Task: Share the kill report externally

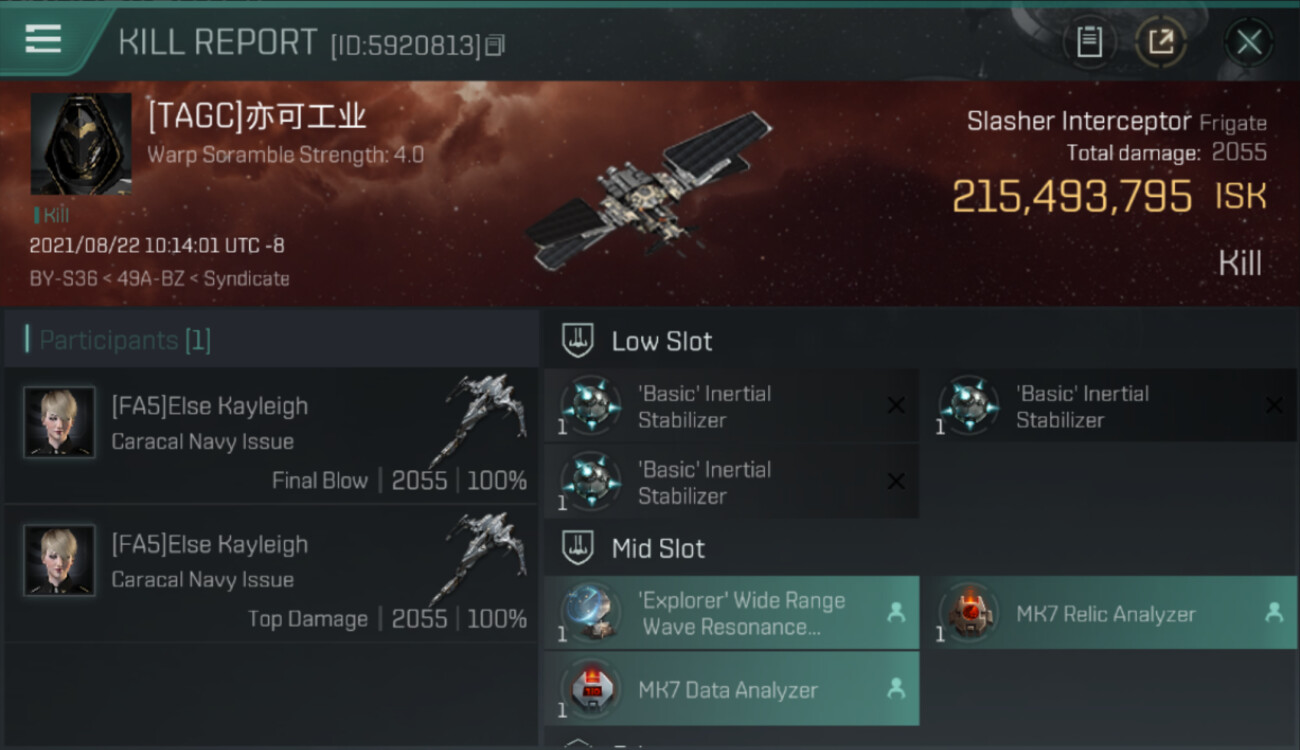Action: 1160,42
